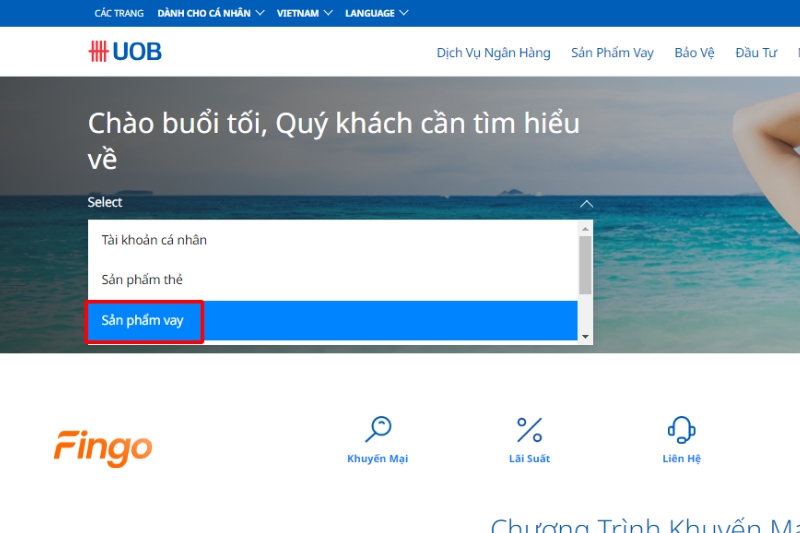The height and width of the screenshot is (533, 800).
Task: Expand the VIETNAM country dropdown
Action: click(x=305, y=13)
